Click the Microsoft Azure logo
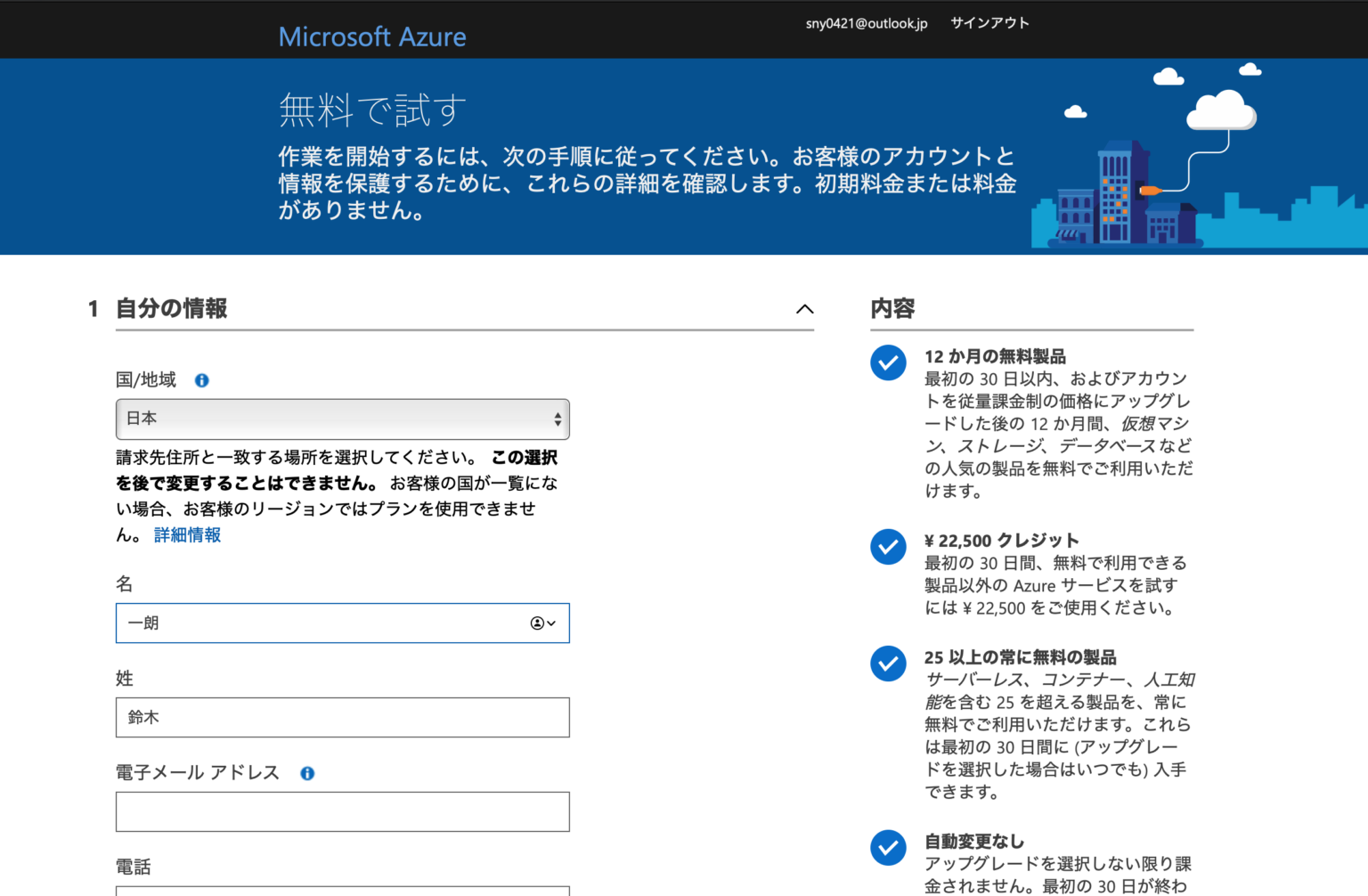1368x896 pixels. point(372,37)
